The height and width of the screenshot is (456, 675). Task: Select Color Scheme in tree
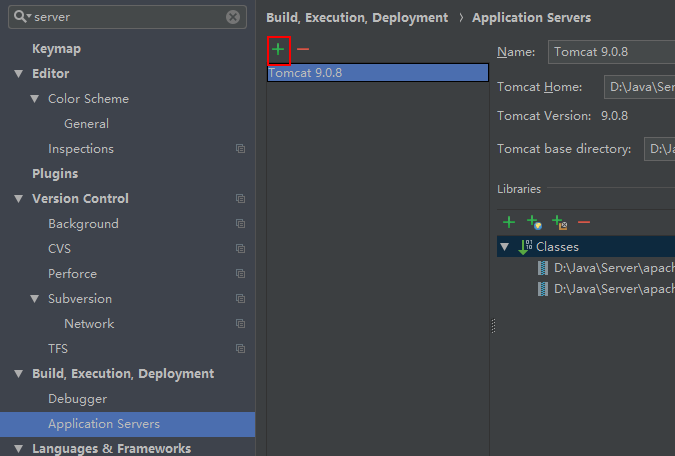[88, 99]
